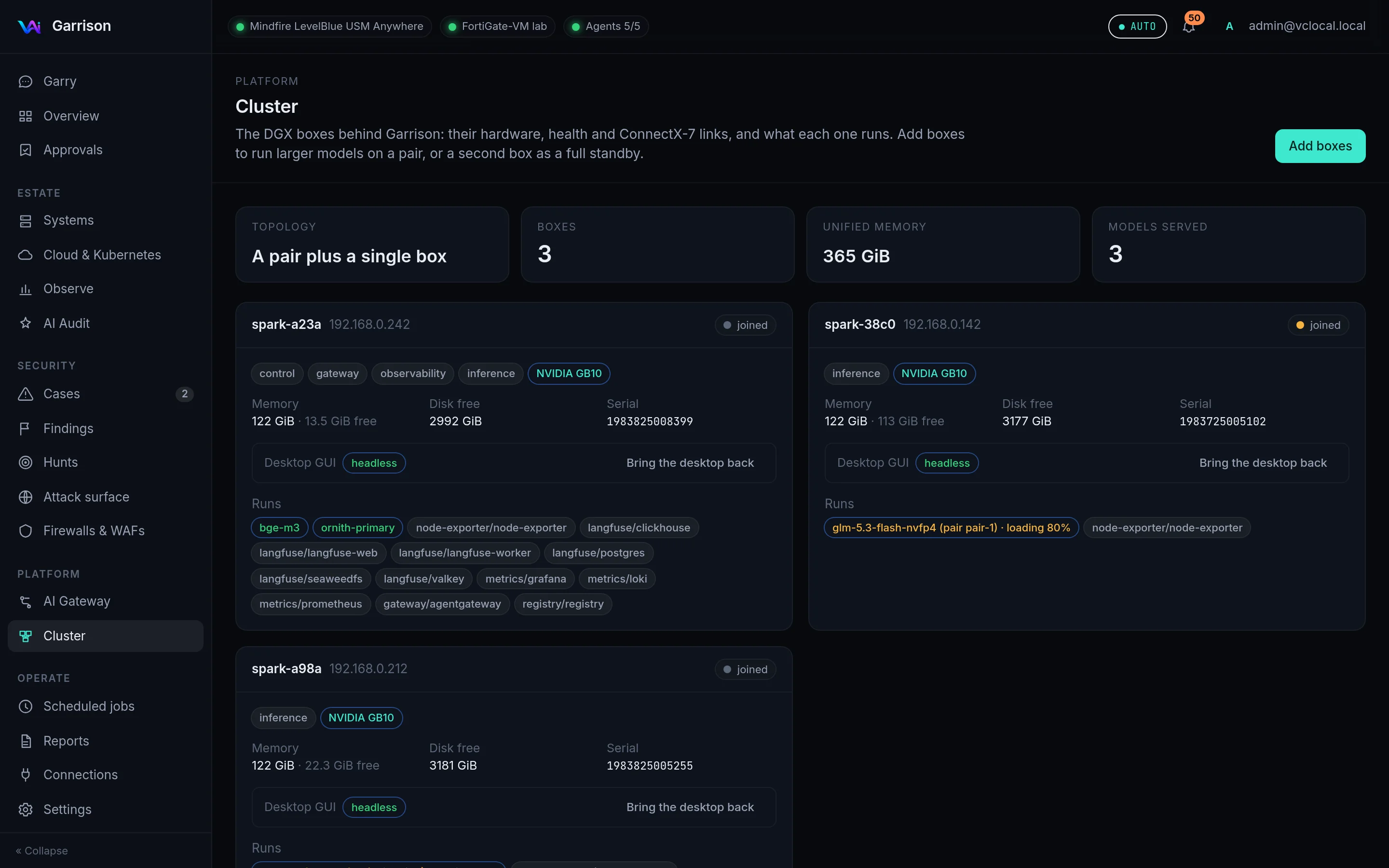Open the Scheduled jobs page
1389x868 pixels.
106,706
